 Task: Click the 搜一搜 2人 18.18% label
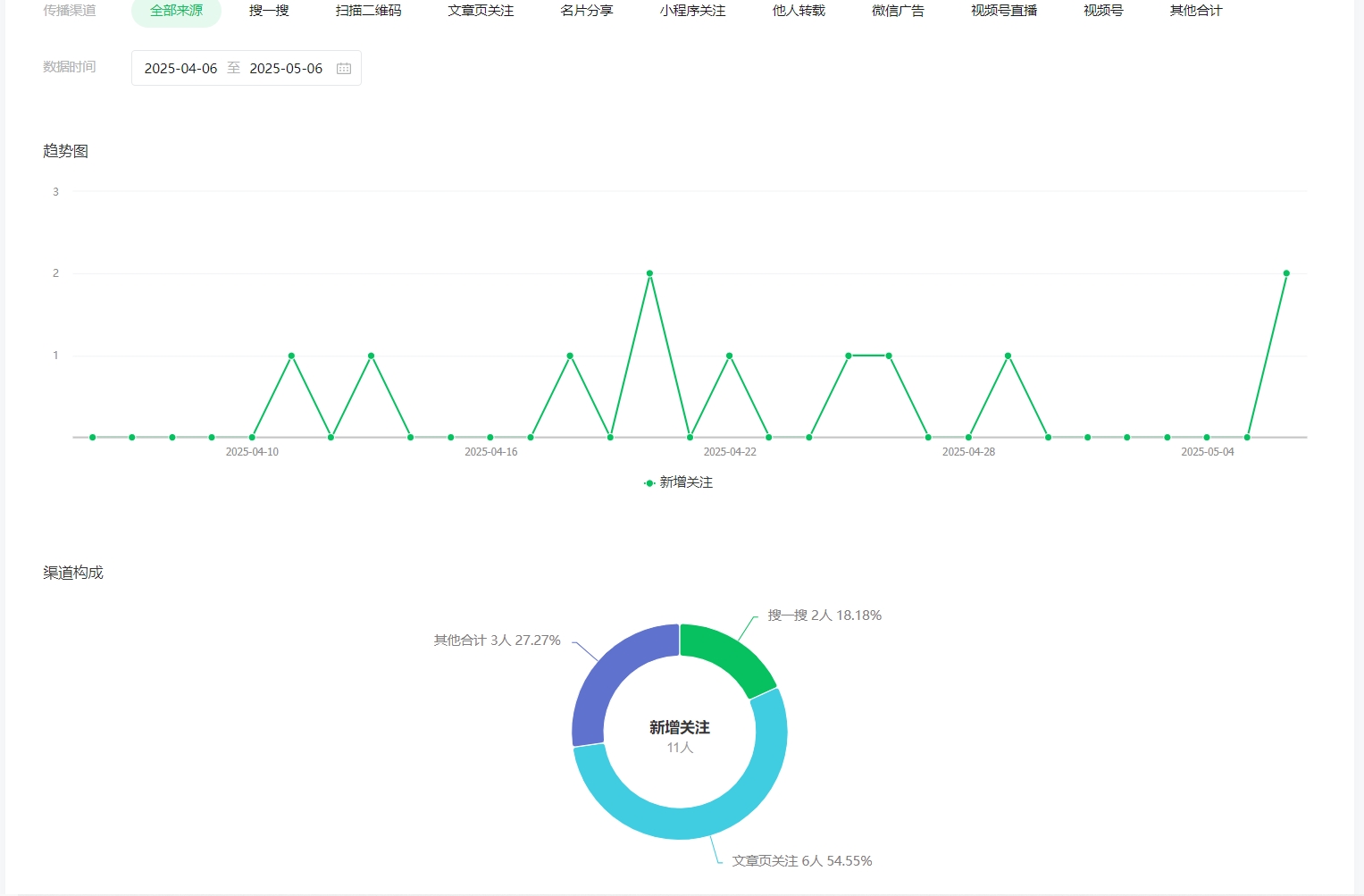(824, 615)
